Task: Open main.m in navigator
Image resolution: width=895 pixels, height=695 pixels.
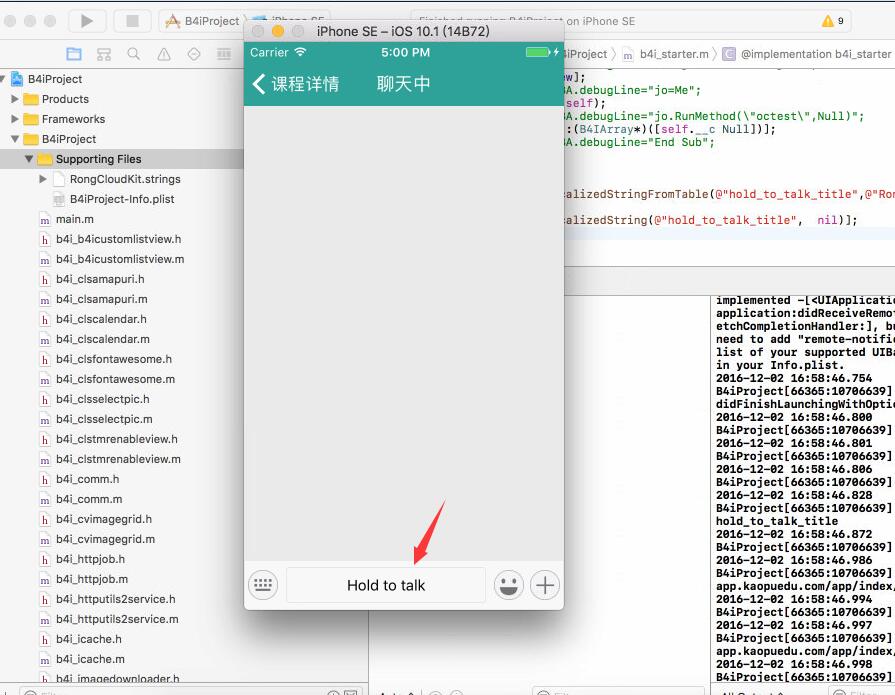Action: click(74, 219)
